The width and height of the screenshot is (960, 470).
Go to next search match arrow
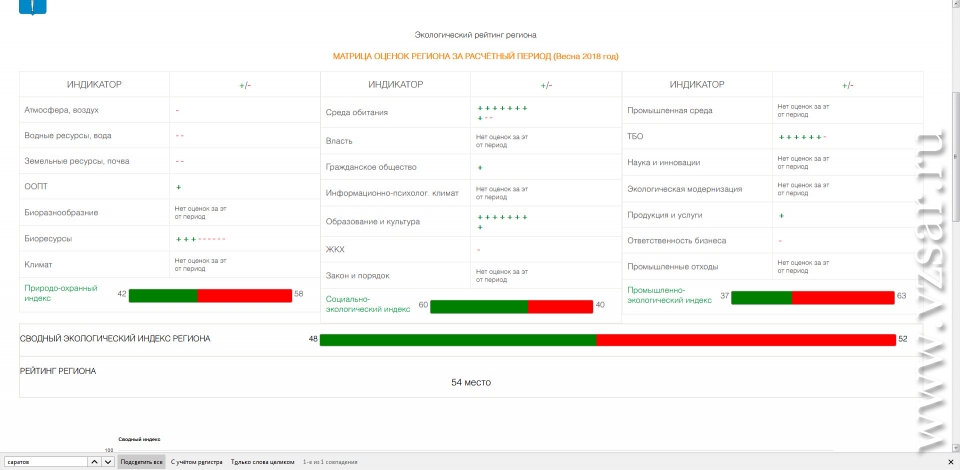click(x=108, y=462)
